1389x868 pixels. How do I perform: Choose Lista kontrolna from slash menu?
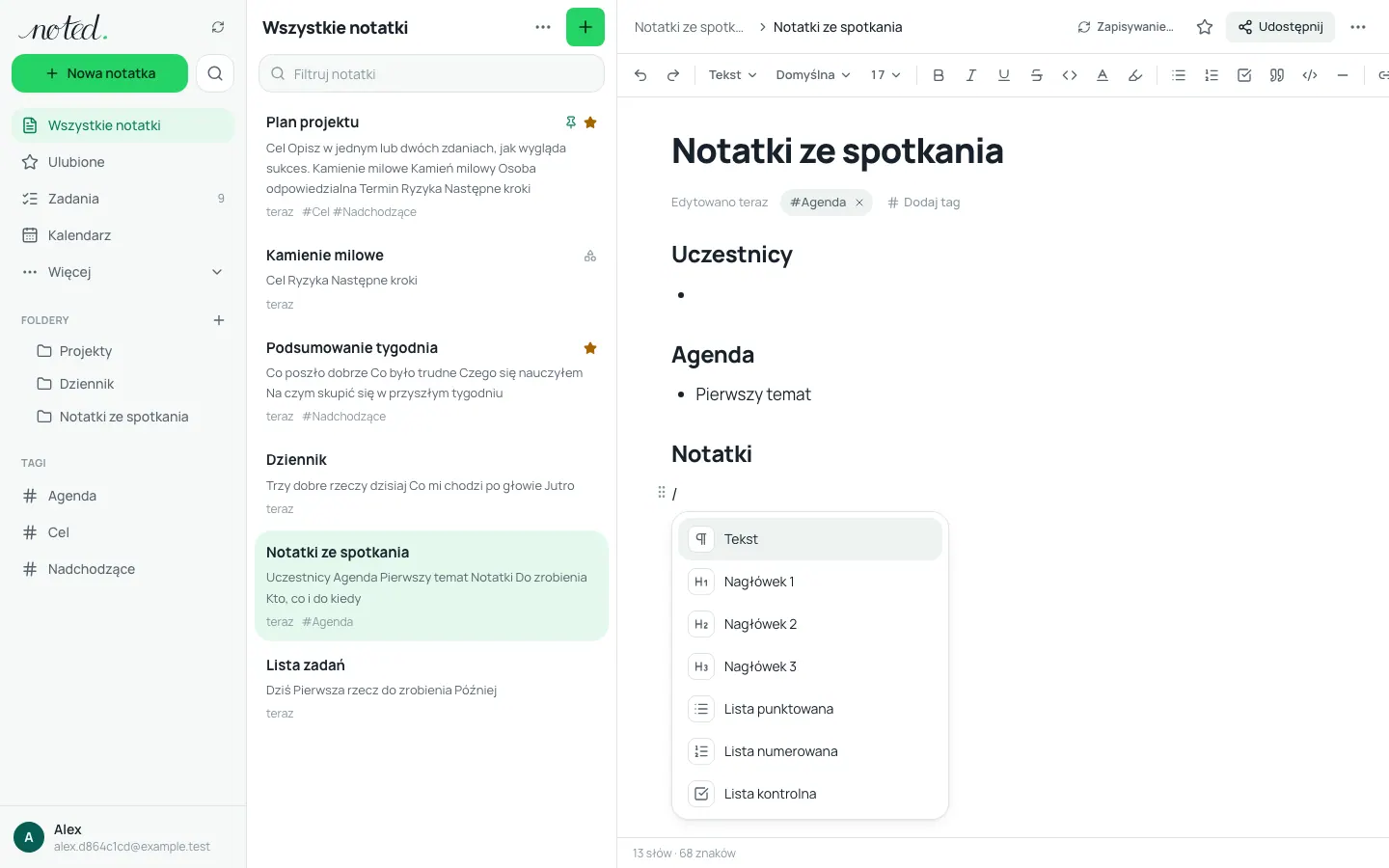(810, 794)
